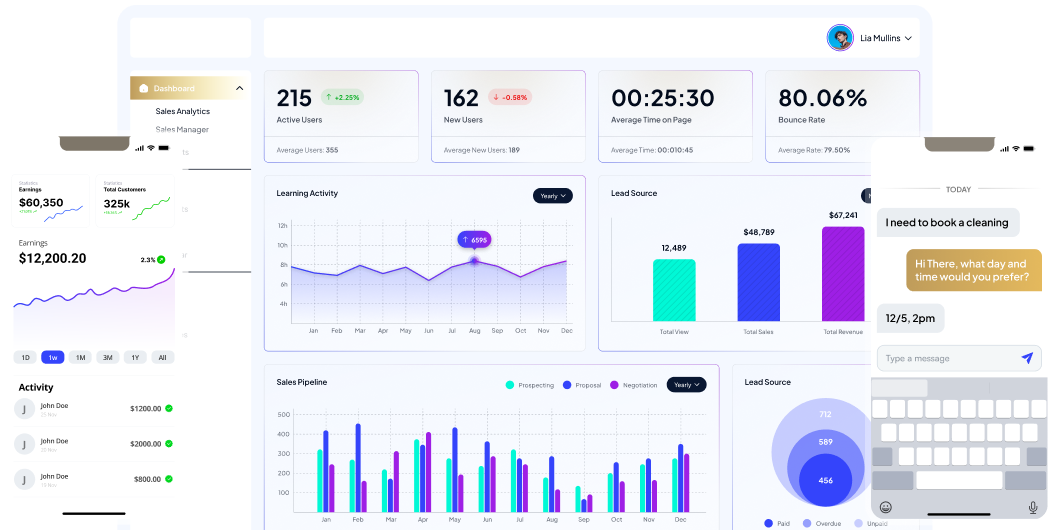Screen dimensions: 1054x530
Task: Select the 1M time range option
Action: (80, 357)
